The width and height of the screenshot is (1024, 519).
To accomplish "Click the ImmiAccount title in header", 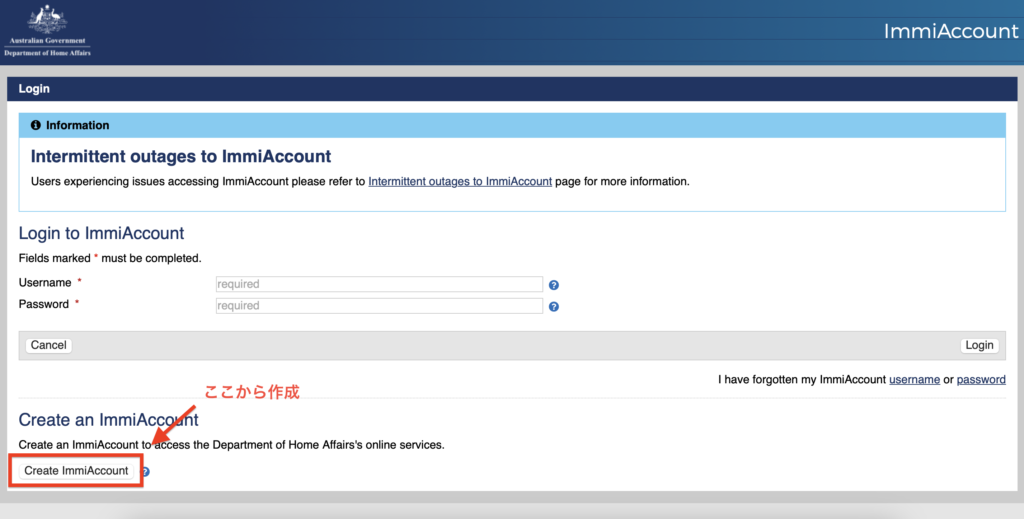I will click(950, 31).
